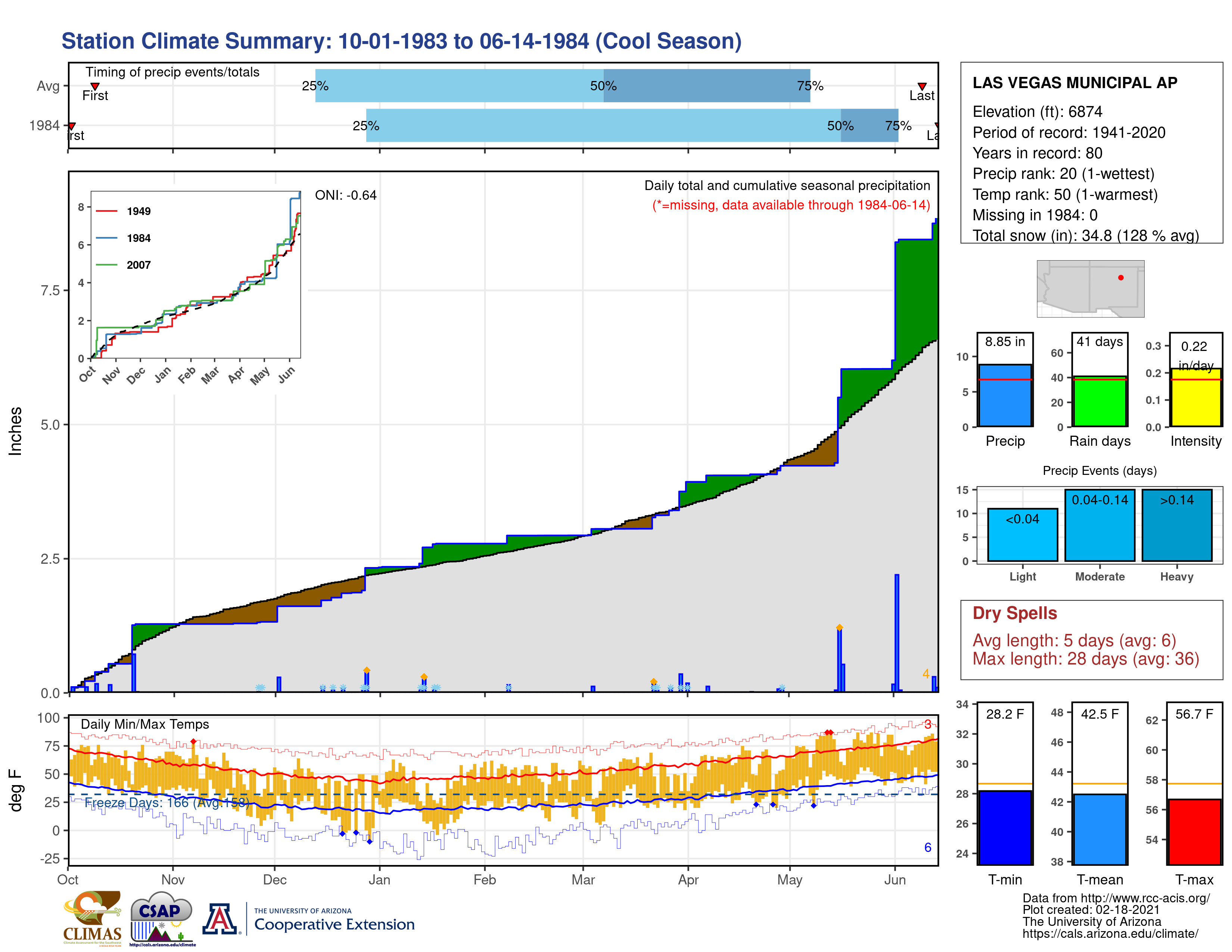1232x952 pixels.
Task: Click 'Daily total and cumulative seasonal precipitation'
Action: click(787, 186)
